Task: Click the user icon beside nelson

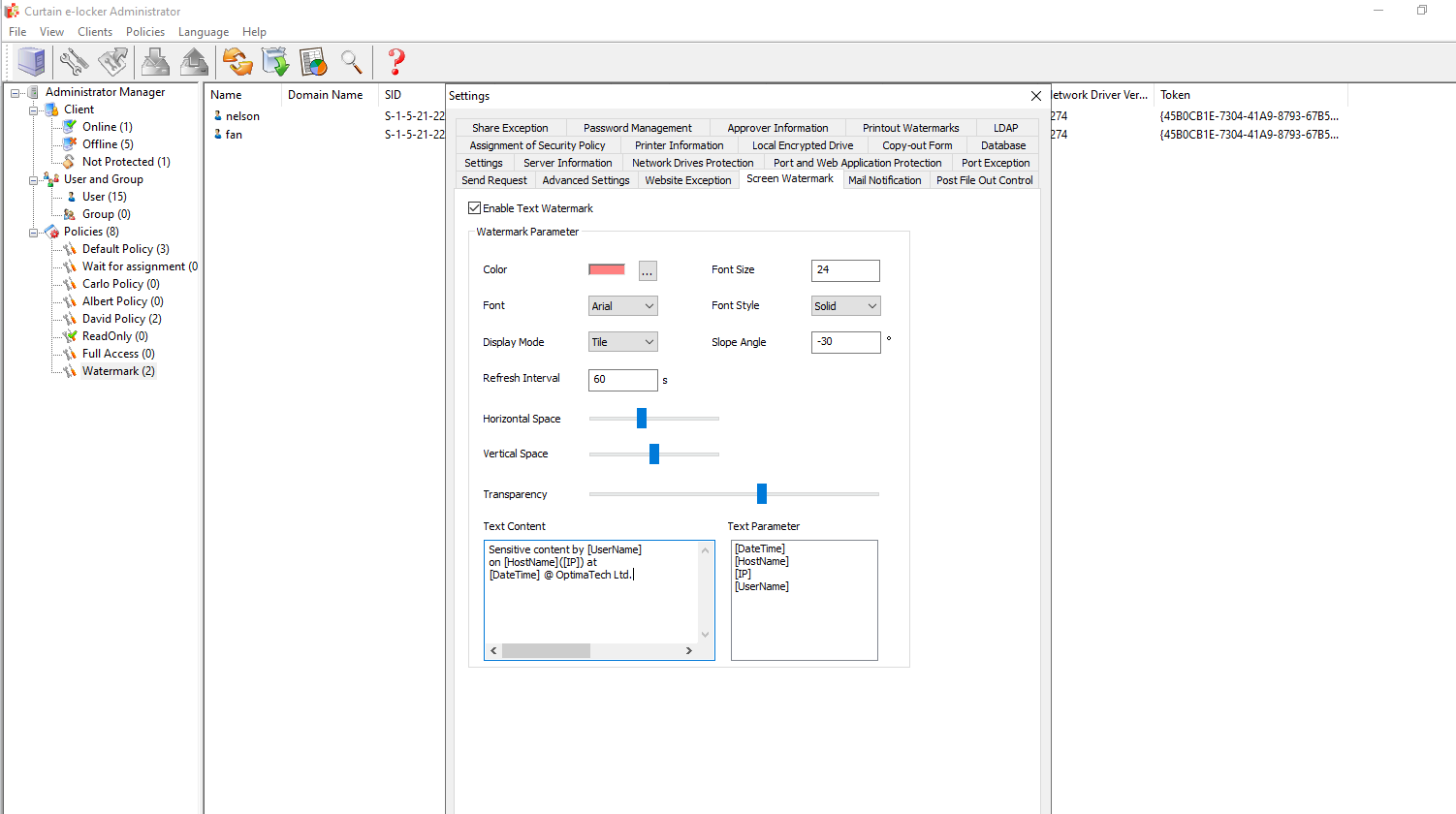Action: tap(218, 116)
